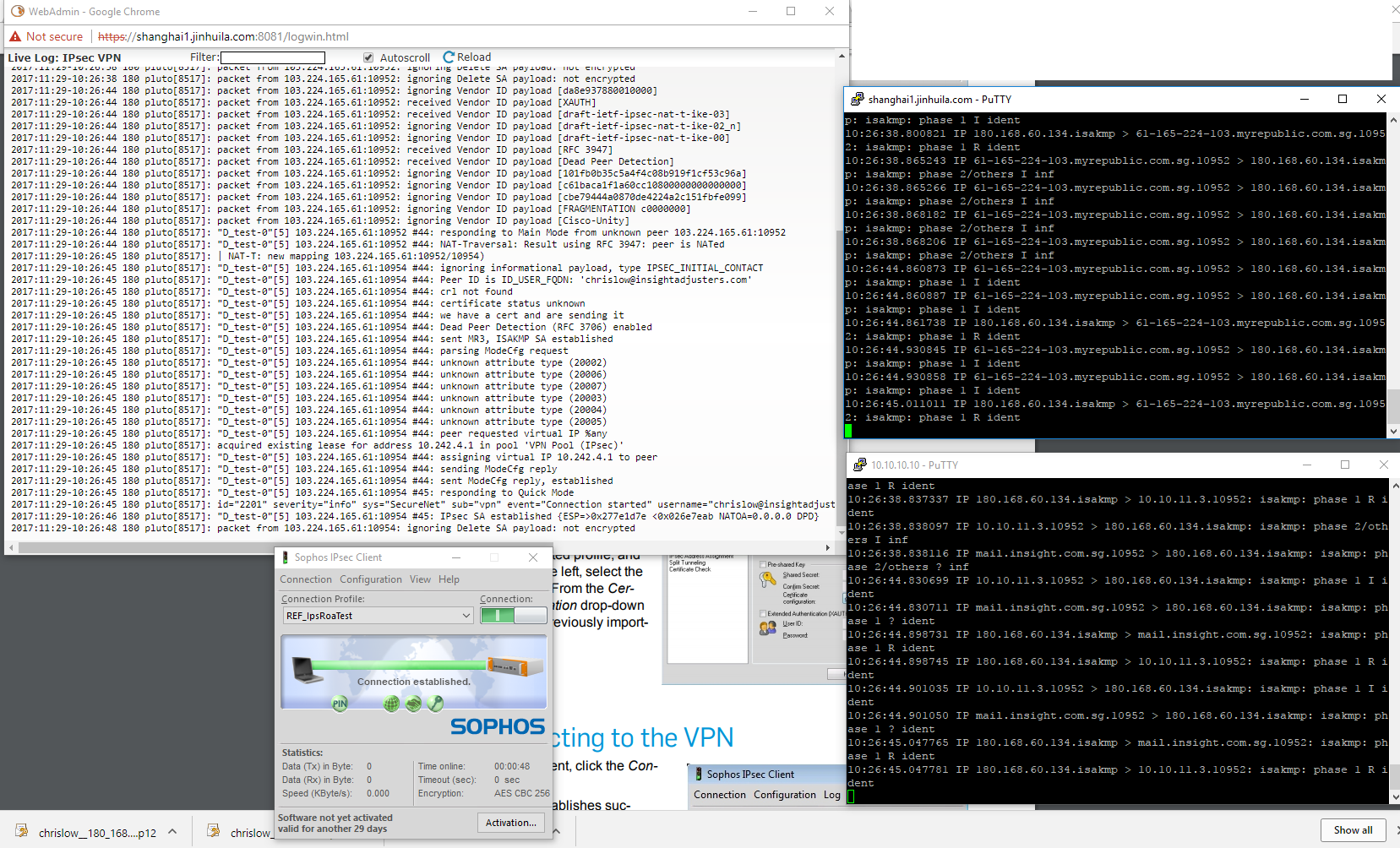This screenshot has height=848, width=1400.
Task: Click the 'Connection established.' status text
Action: pos(414,682)
